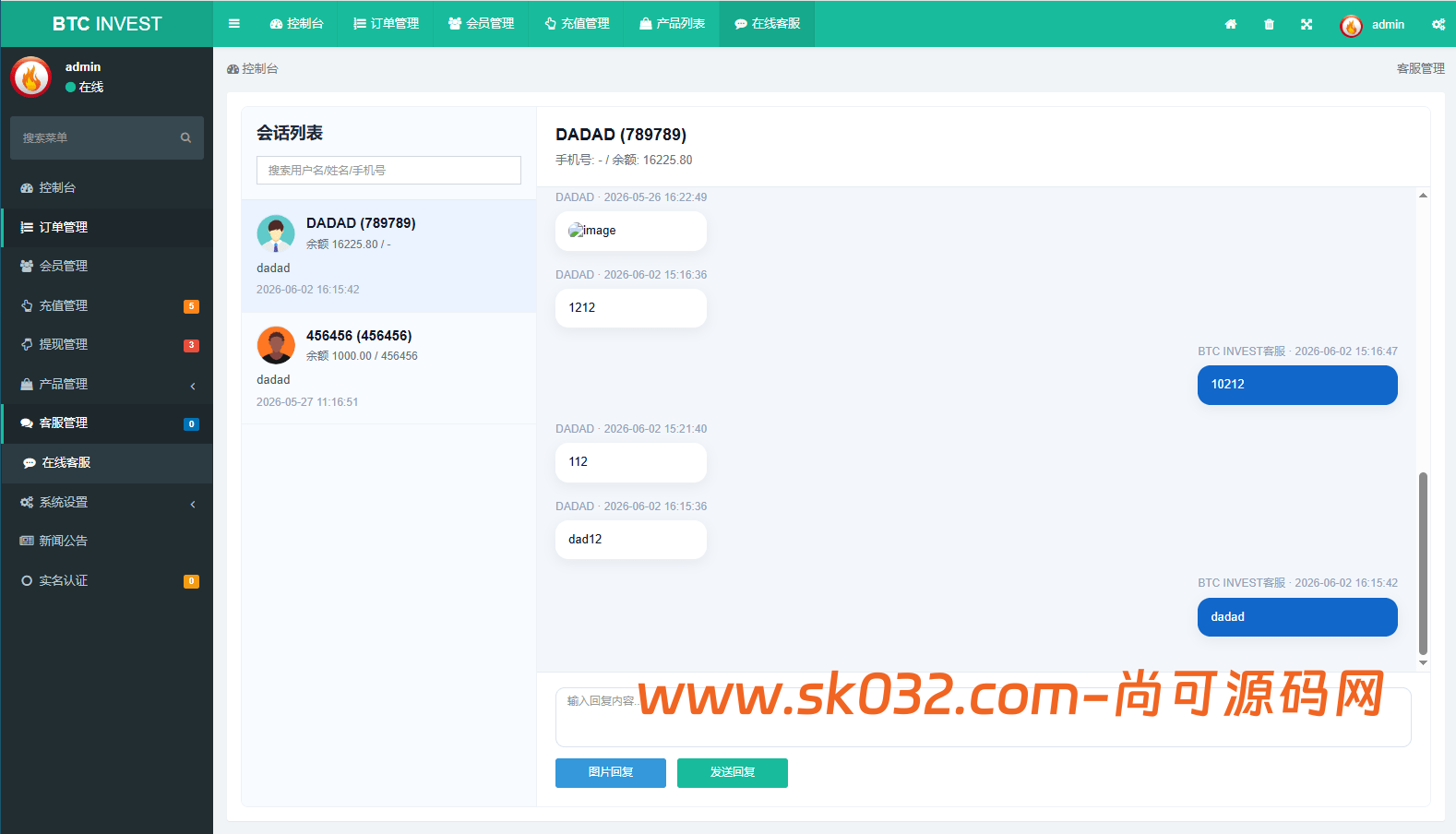Toggle fullscreen with the expand icon
The height and width of the screenshot is (834, 1456).
(1307, 24)
